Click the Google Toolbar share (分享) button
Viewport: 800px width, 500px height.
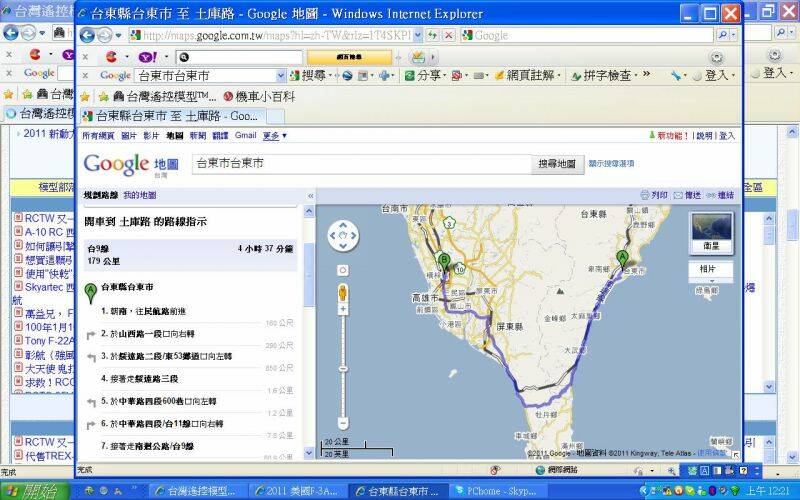(x=424, y=76)
